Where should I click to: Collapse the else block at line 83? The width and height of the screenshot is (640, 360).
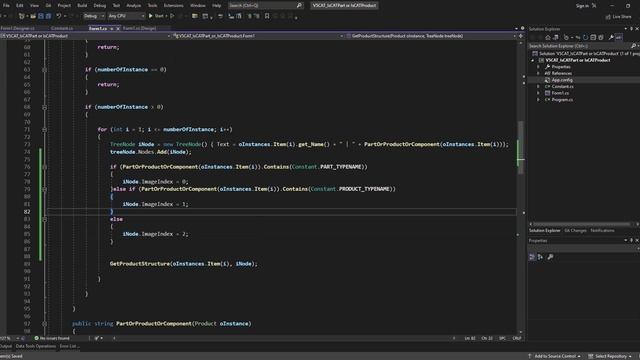[x=44, y=219]
